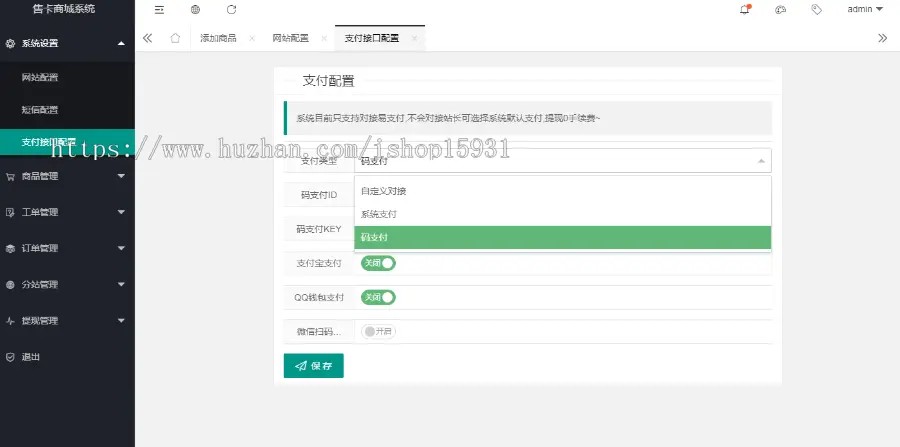This screenshot has height=447, width=900.
Task: Open the theme palette icon
Action: [x=780, y=10]
